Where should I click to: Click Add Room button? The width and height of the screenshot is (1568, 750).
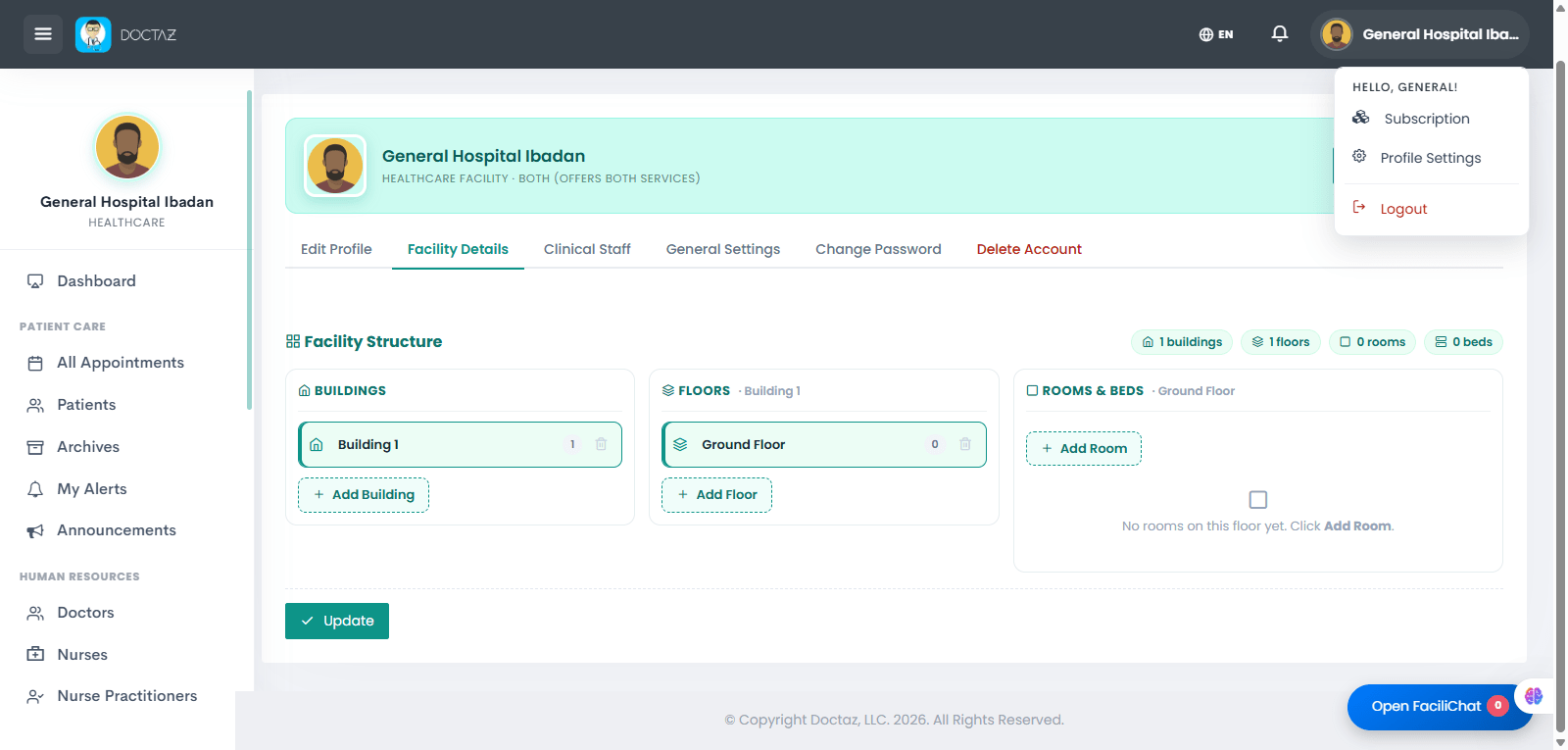coord(1084,448)
